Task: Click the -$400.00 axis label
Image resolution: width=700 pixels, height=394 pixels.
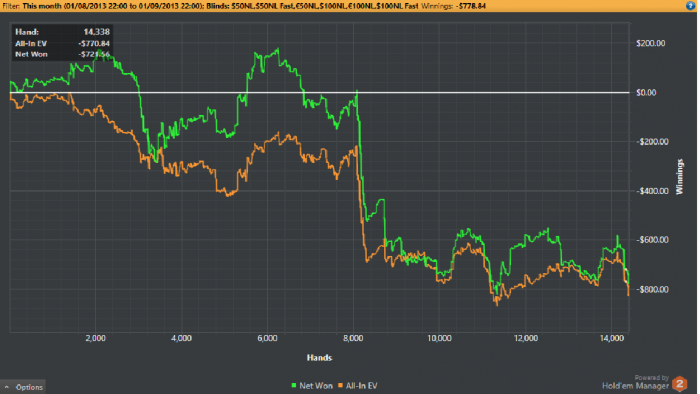Action: pyautogui.click(x=652, y=191)
